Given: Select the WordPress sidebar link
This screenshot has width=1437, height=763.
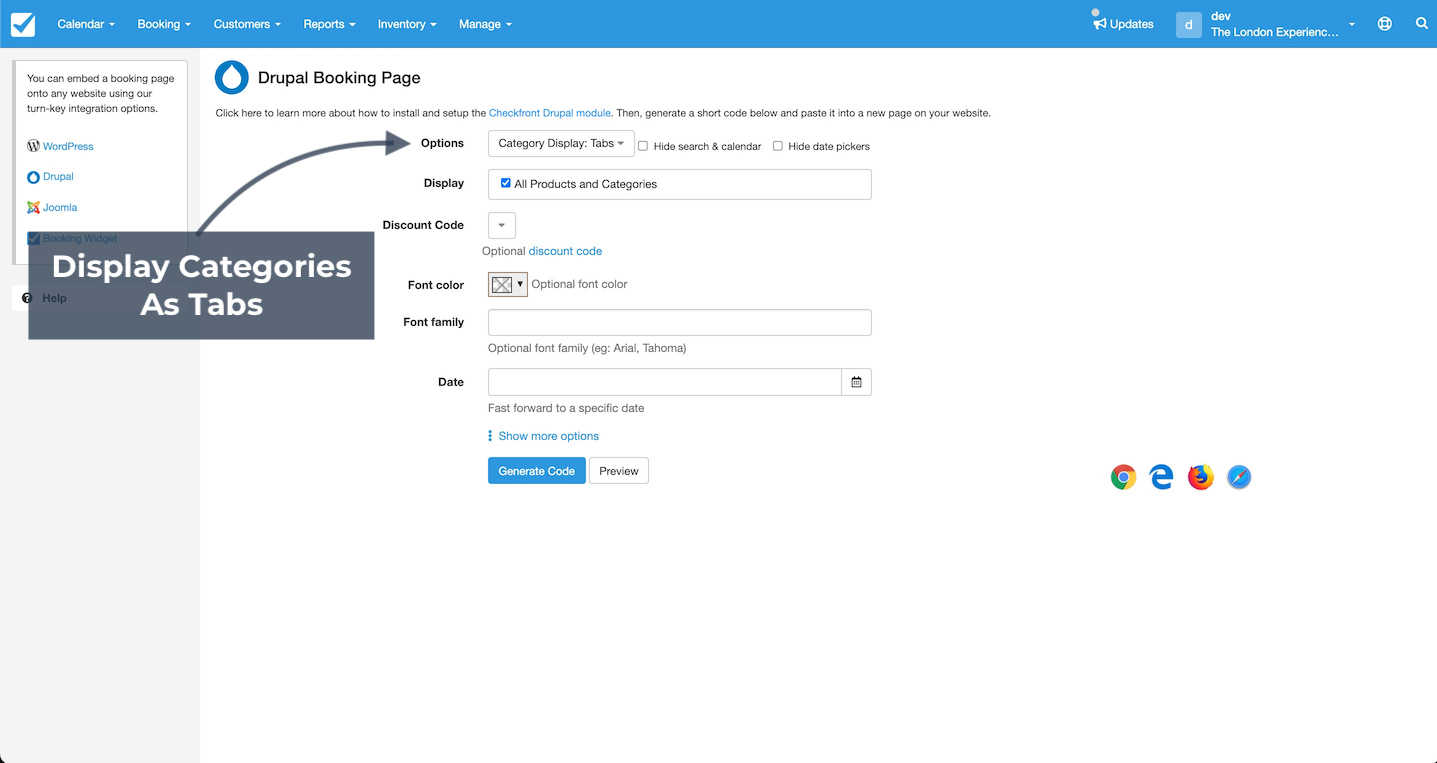Looking at the screenshot, I should tap(68, 146).
